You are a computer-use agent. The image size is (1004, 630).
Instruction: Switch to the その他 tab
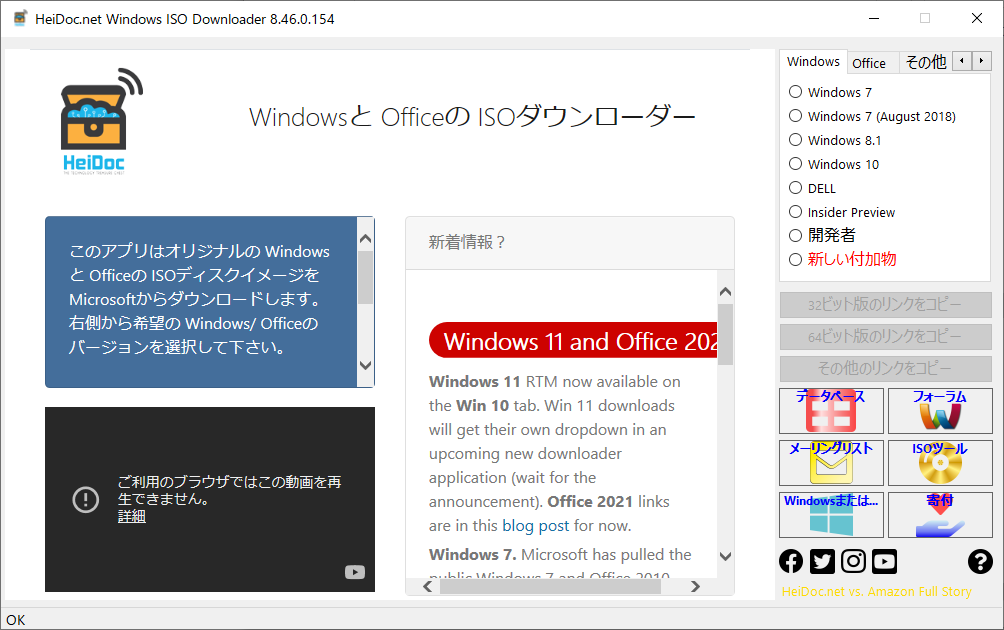(925, 63)
